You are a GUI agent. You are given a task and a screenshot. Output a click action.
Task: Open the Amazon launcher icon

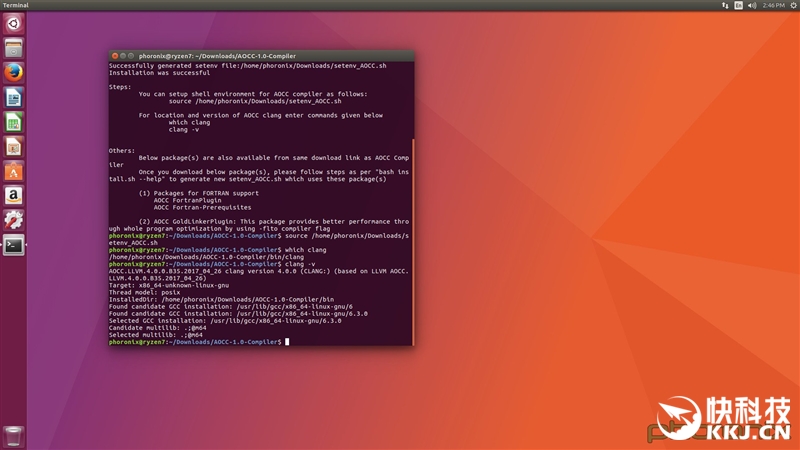click(x=13, y=195)
